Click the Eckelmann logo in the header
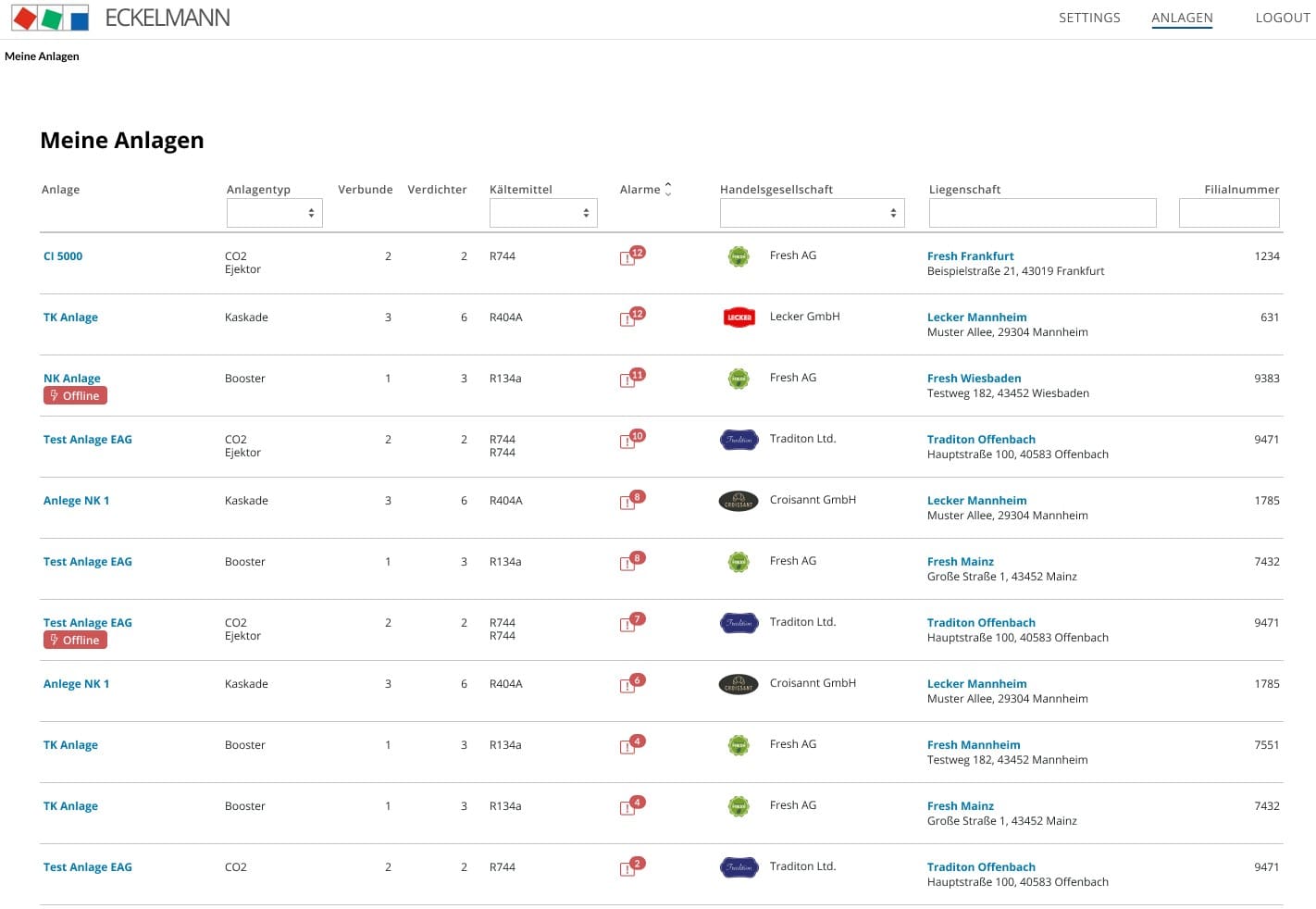The height and width of the screenshot is (909, 1316). tap(120, 18)
